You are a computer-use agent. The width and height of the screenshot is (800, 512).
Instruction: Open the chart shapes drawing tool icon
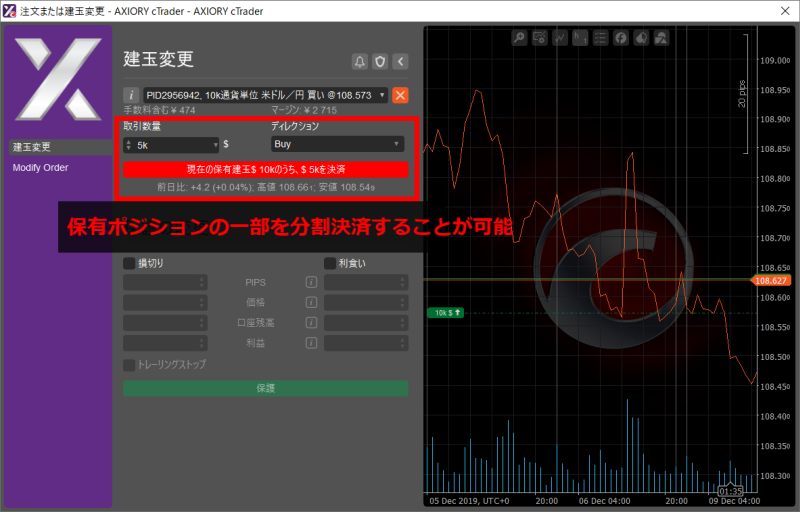[661, 38]
